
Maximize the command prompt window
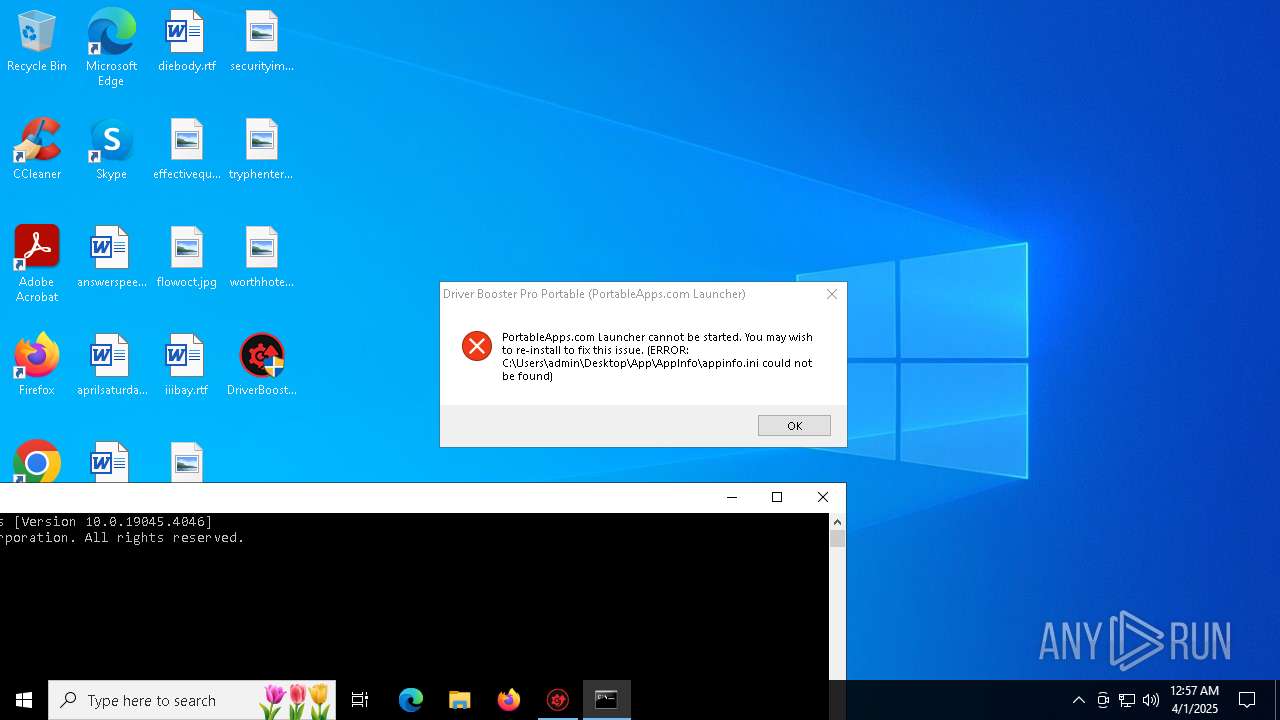click(777, 497)
